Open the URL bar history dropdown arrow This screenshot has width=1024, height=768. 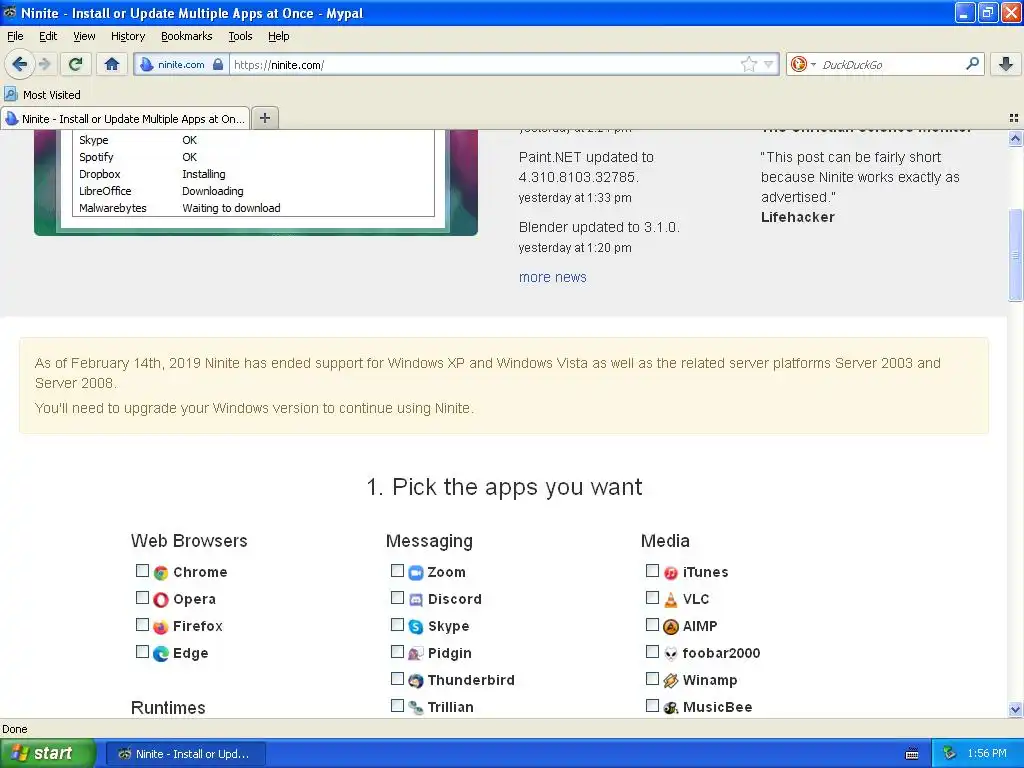[769, 64]
